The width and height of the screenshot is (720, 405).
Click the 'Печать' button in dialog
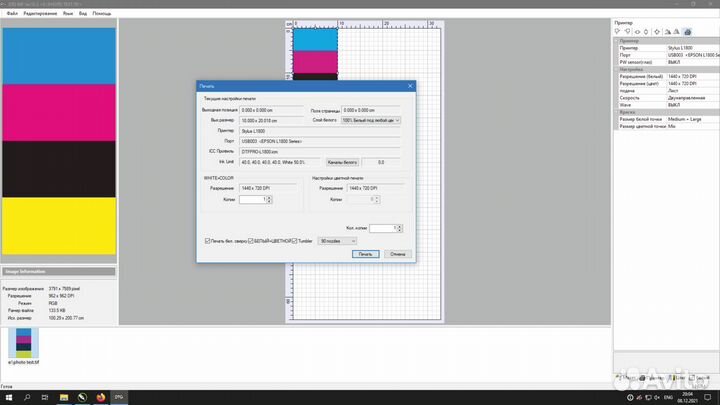(366, 254)
